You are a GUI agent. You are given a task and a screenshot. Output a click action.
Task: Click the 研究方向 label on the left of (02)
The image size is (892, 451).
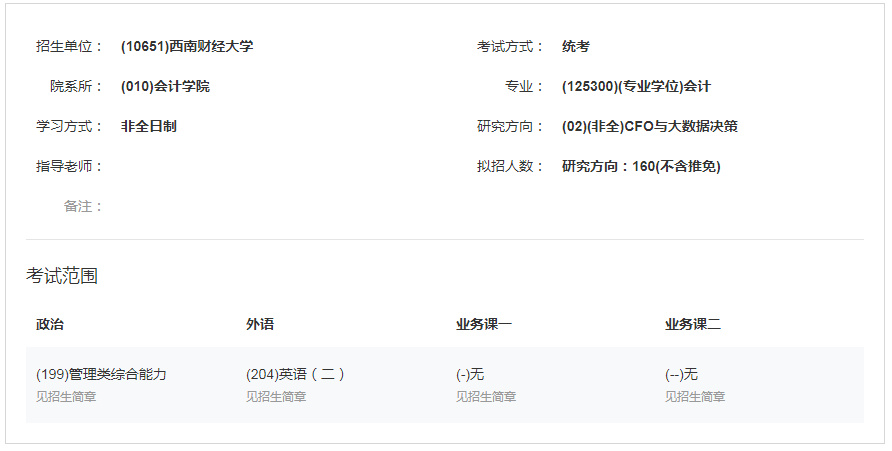tap(510, 126)
